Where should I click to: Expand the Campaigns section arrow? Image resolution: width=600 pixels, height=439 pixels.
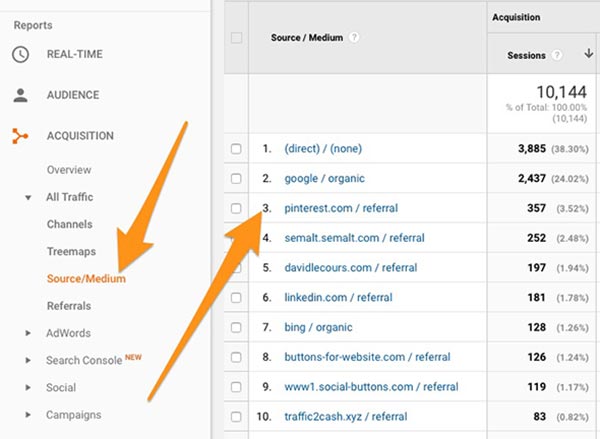coord(28,415)
